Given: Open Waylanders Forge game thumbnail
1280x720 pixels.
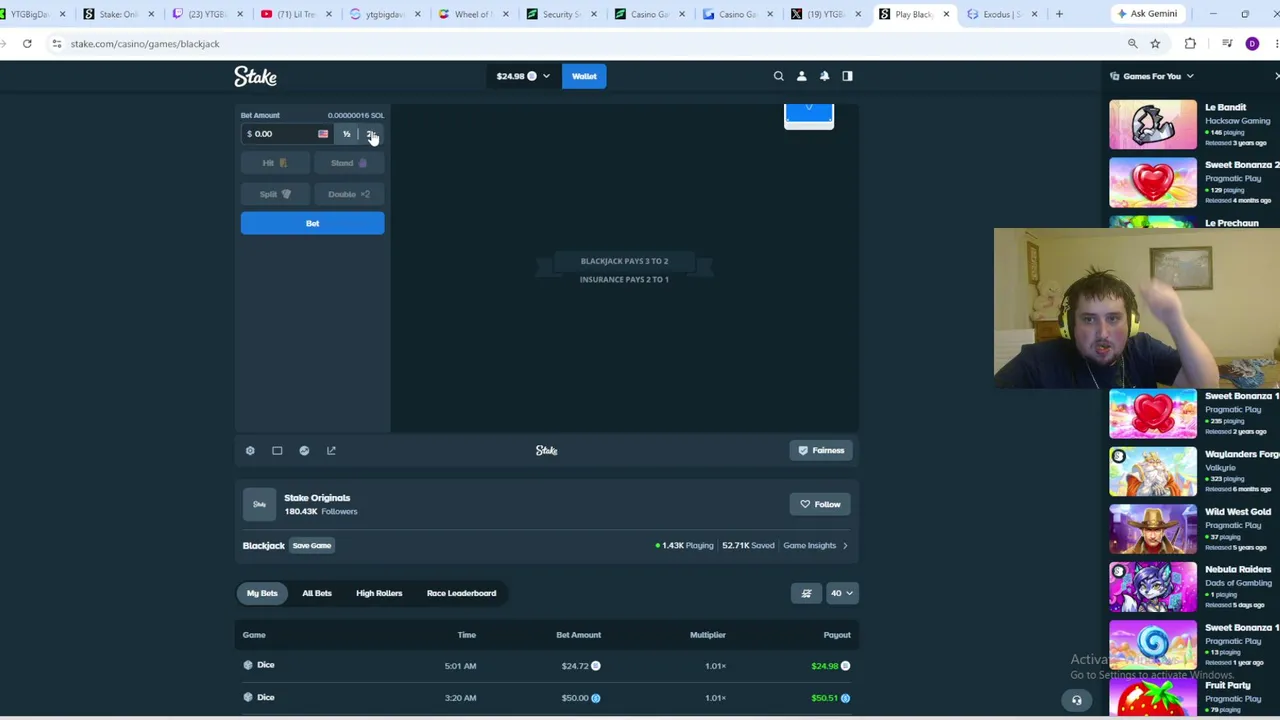Looking at the screenshot, I should 1153,472.
